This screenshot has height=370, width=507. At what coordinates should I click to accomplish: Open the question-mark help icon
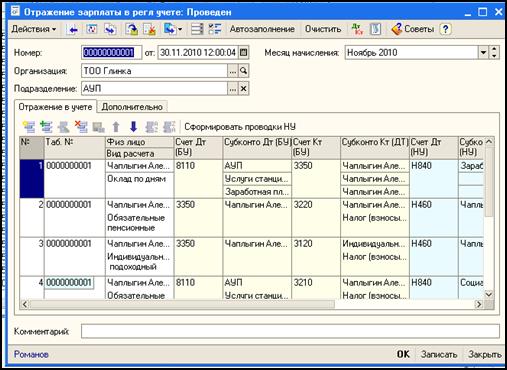pos(445,29)
